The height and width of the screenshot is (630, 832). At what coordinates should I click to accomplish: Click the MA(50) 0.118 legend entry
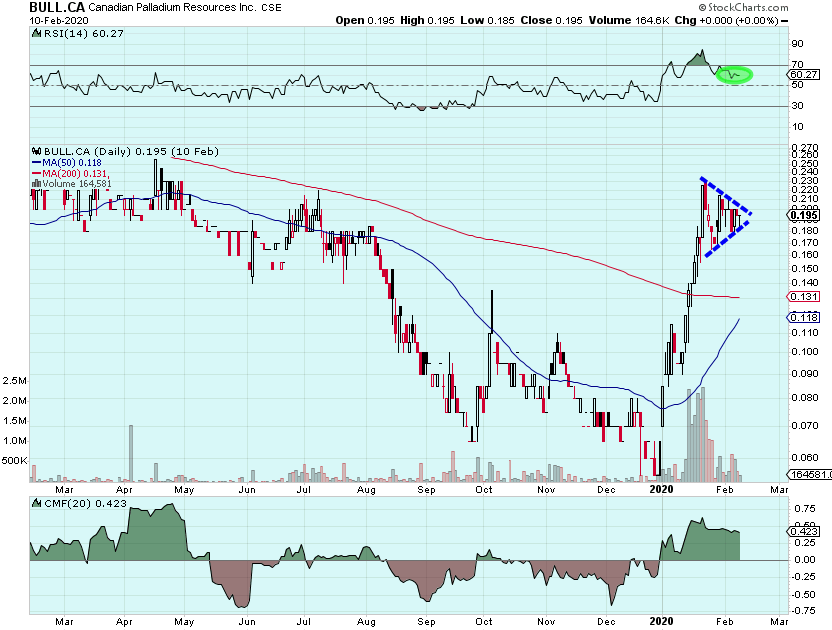click(72, 163)
